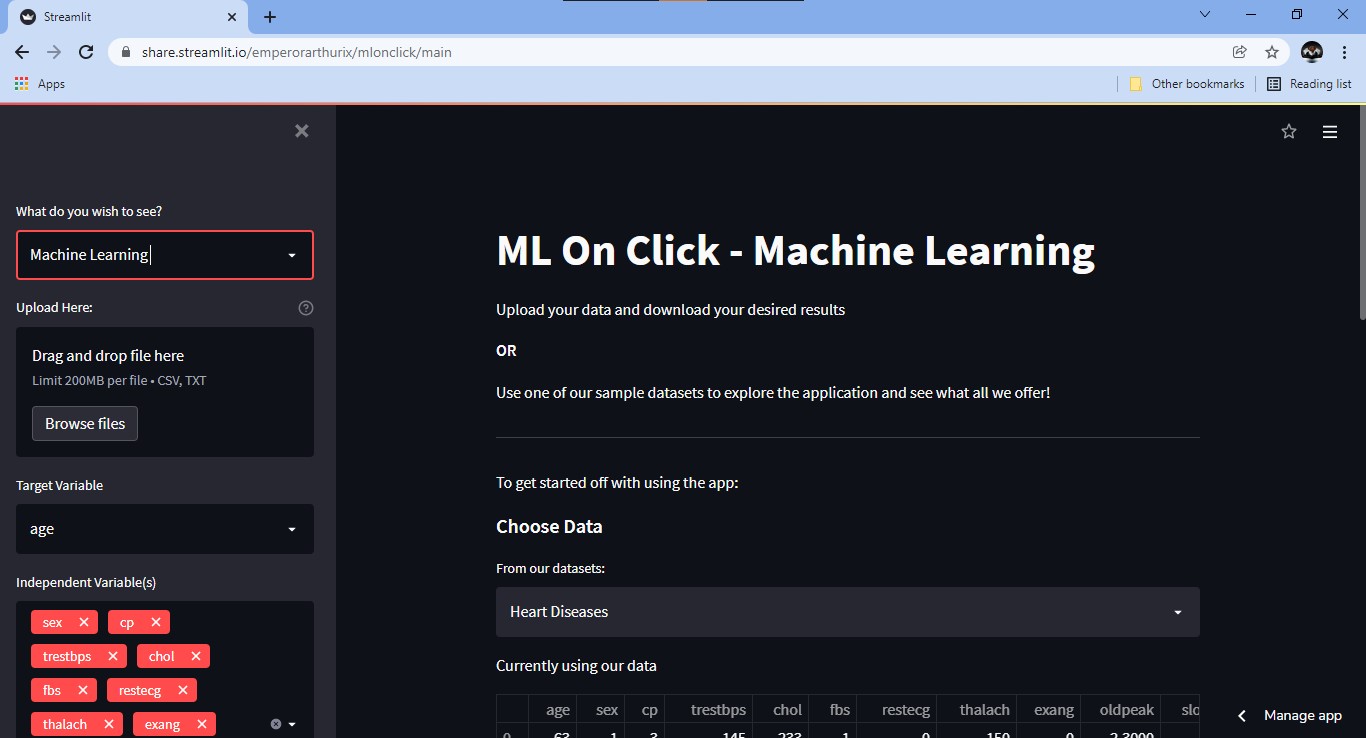Expand the Heart Diseases dataset dropdown

(848, 612)
